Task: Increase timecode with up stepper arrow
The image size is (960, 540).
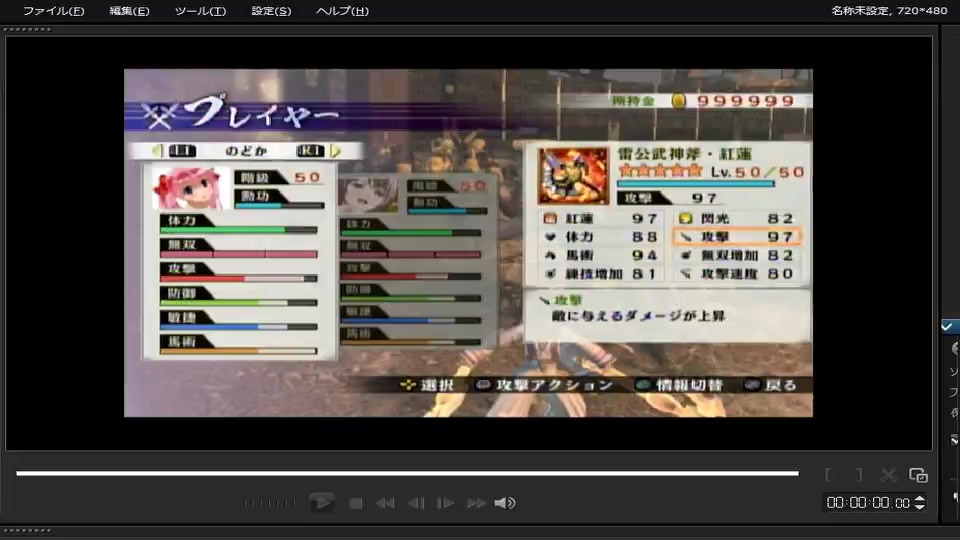Action: (920, 499)
